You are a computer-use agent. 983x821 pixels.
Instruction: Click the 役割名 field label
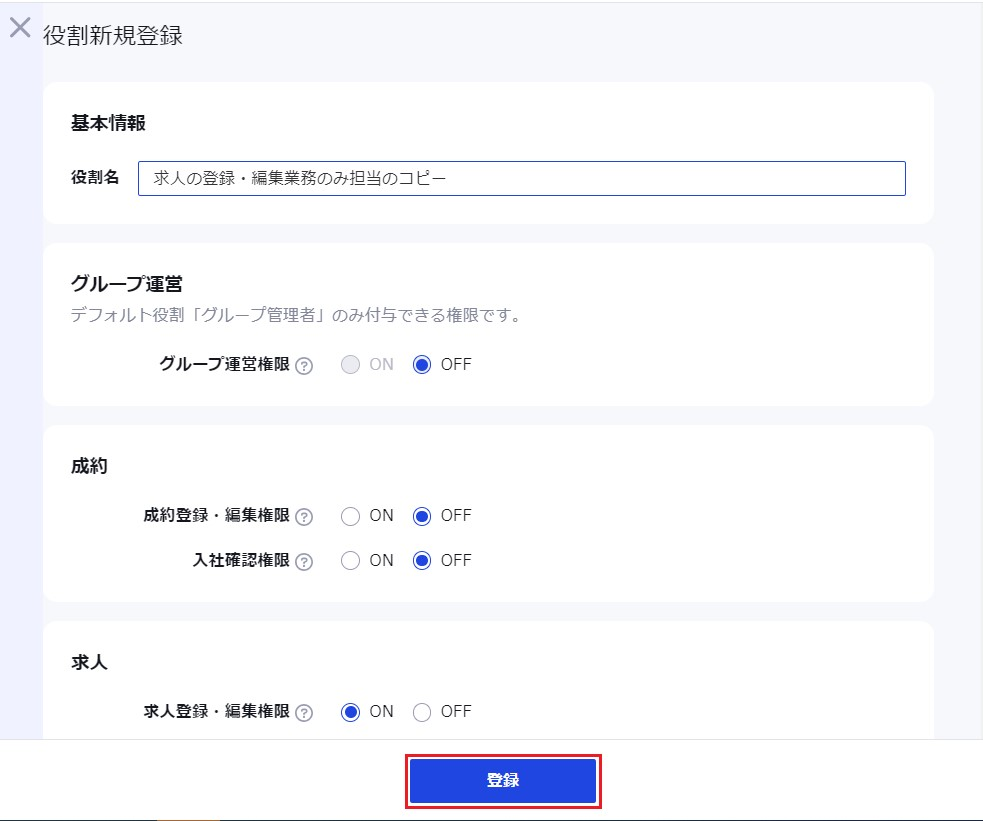[95, 177]
